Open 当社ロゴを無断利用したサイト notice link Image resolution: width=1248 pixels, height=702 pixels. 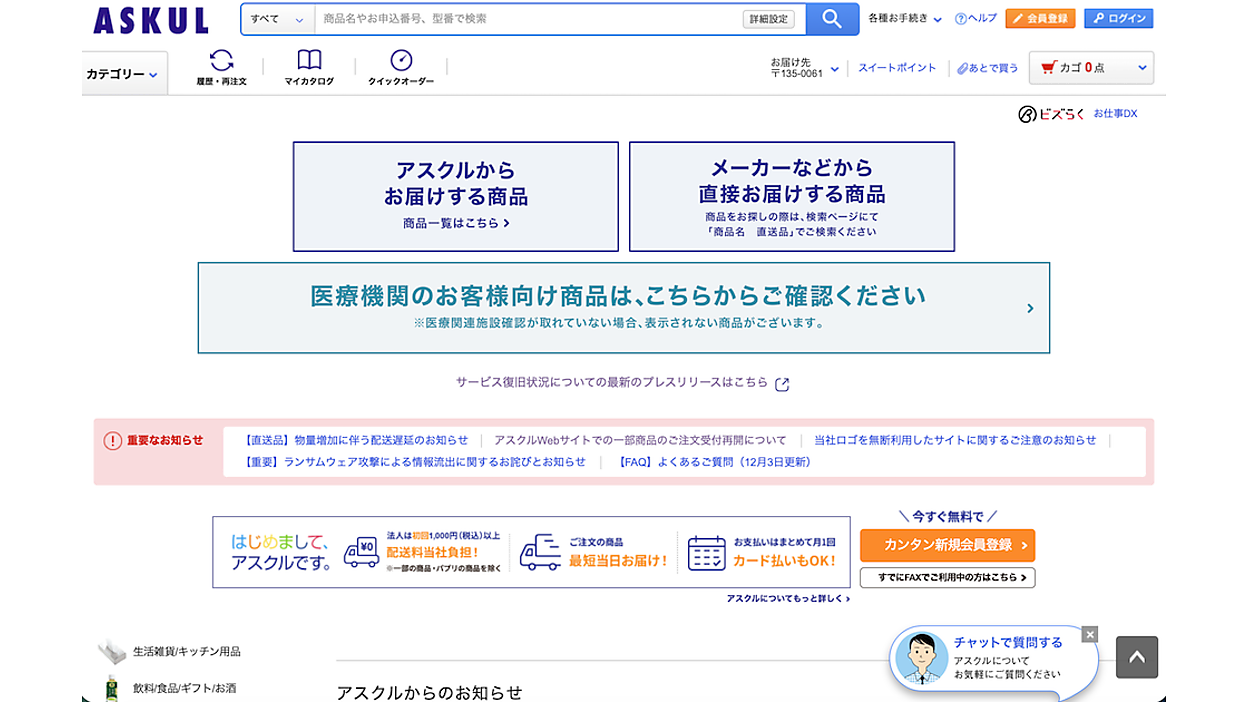pos(955,440)
